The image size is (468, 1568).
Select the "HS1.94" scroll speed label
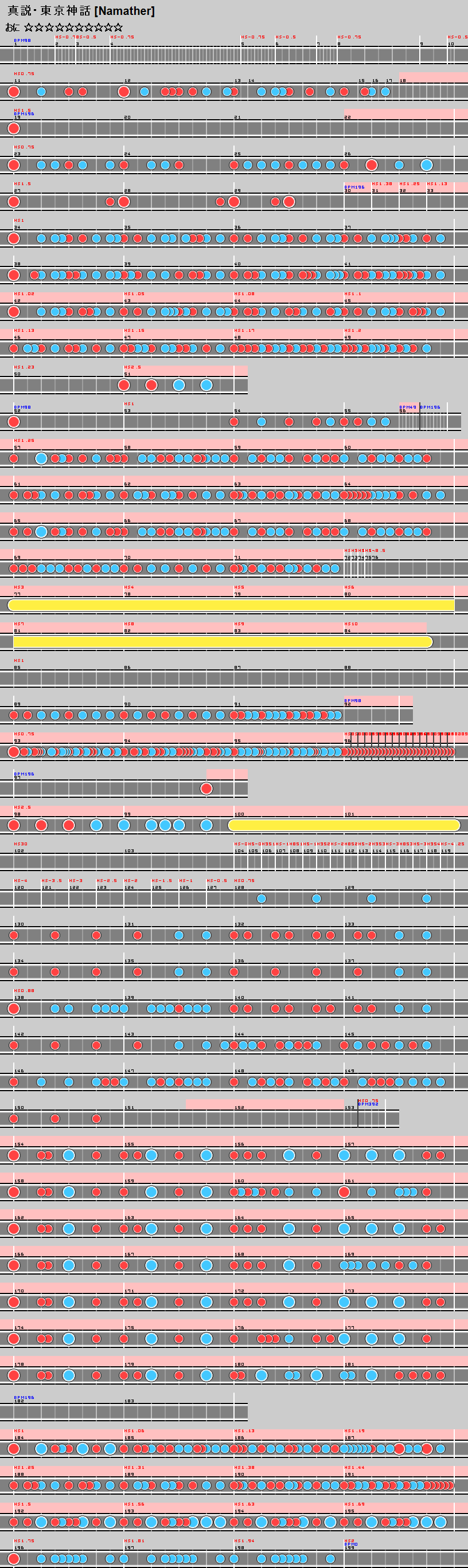tap(244, 1540)
